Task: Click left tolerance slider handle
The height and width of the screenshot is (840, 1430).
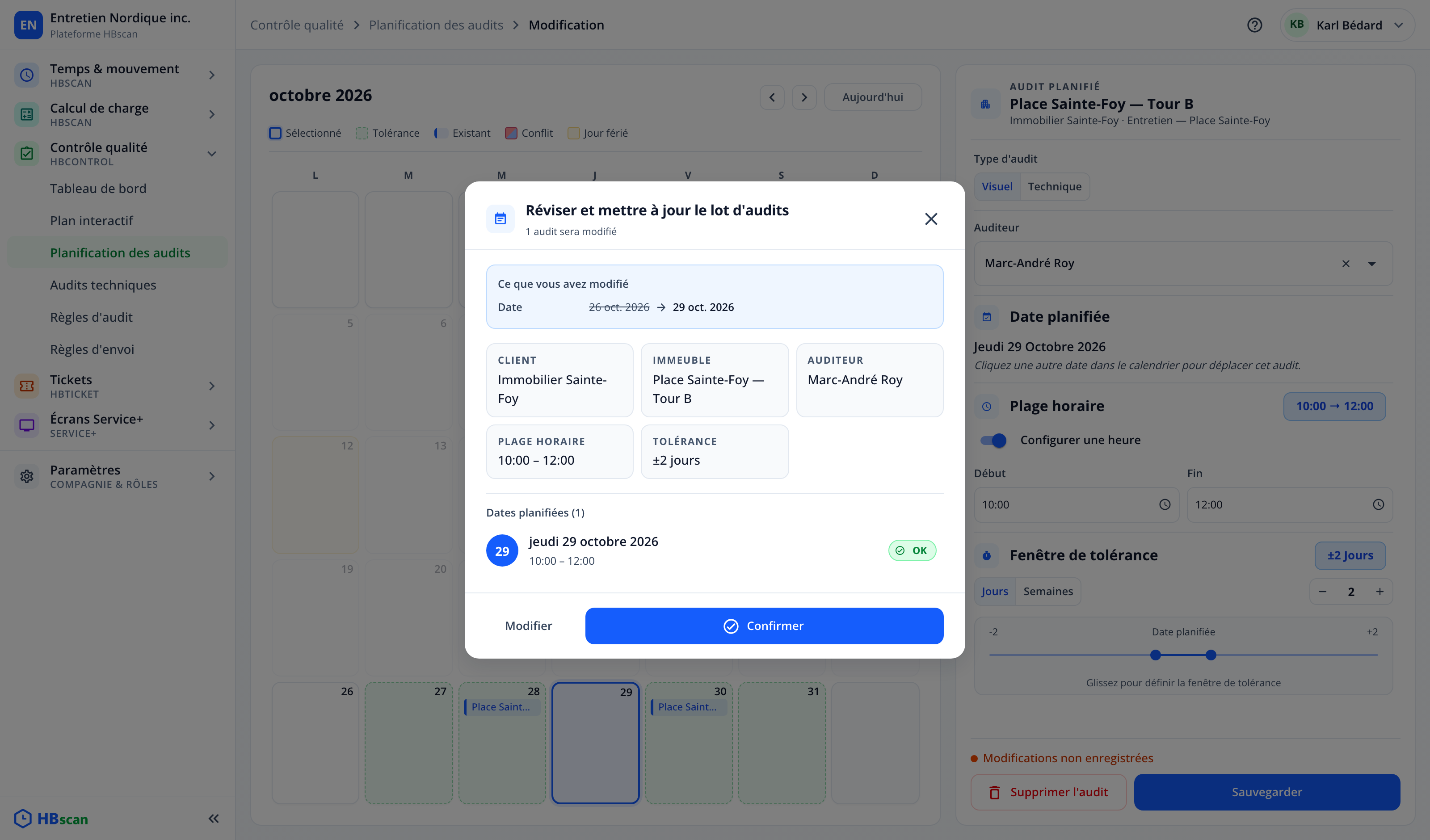Action: click(1155, 655)
